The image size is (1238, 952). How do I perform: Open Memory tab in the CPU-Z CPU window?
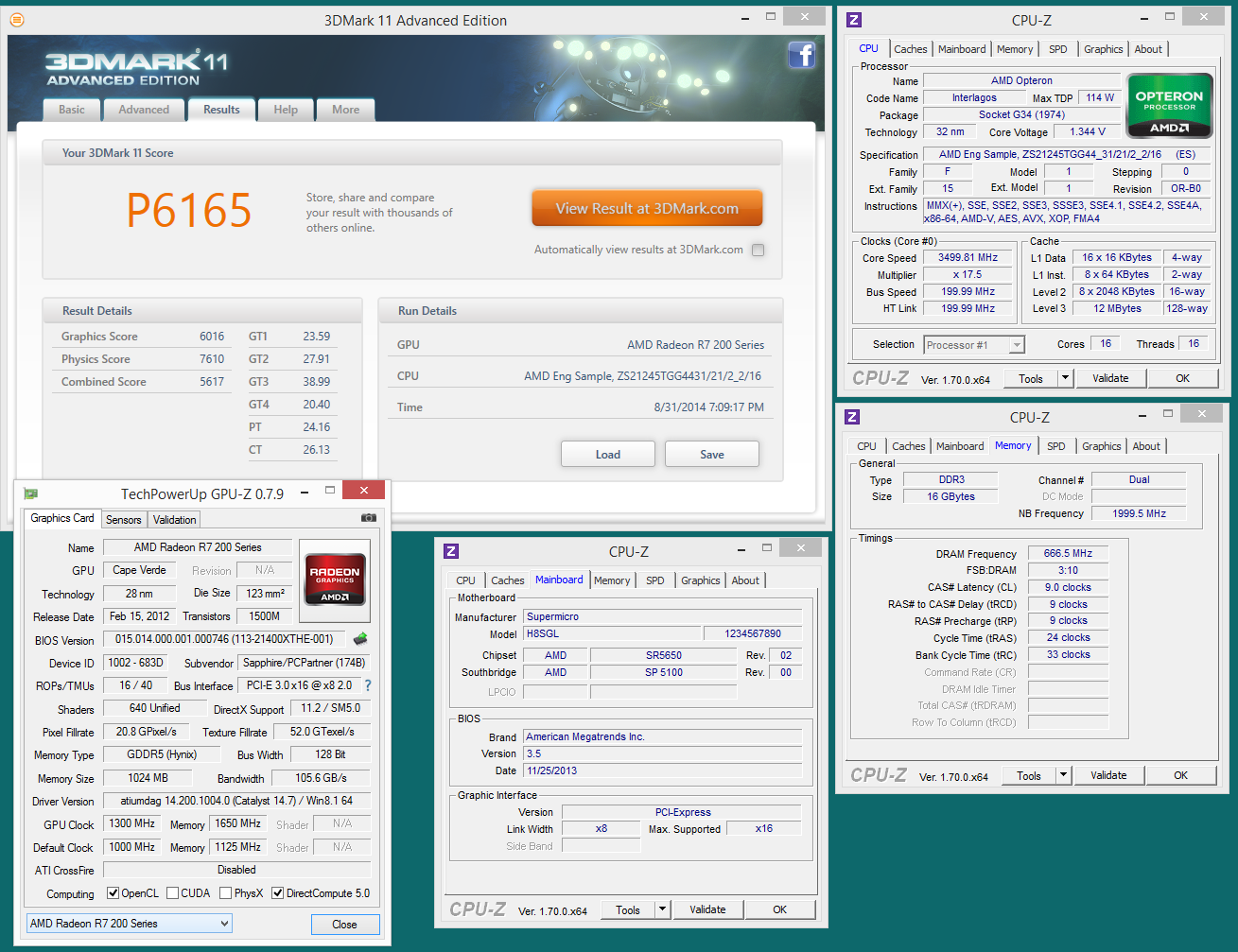[1015, 49]
